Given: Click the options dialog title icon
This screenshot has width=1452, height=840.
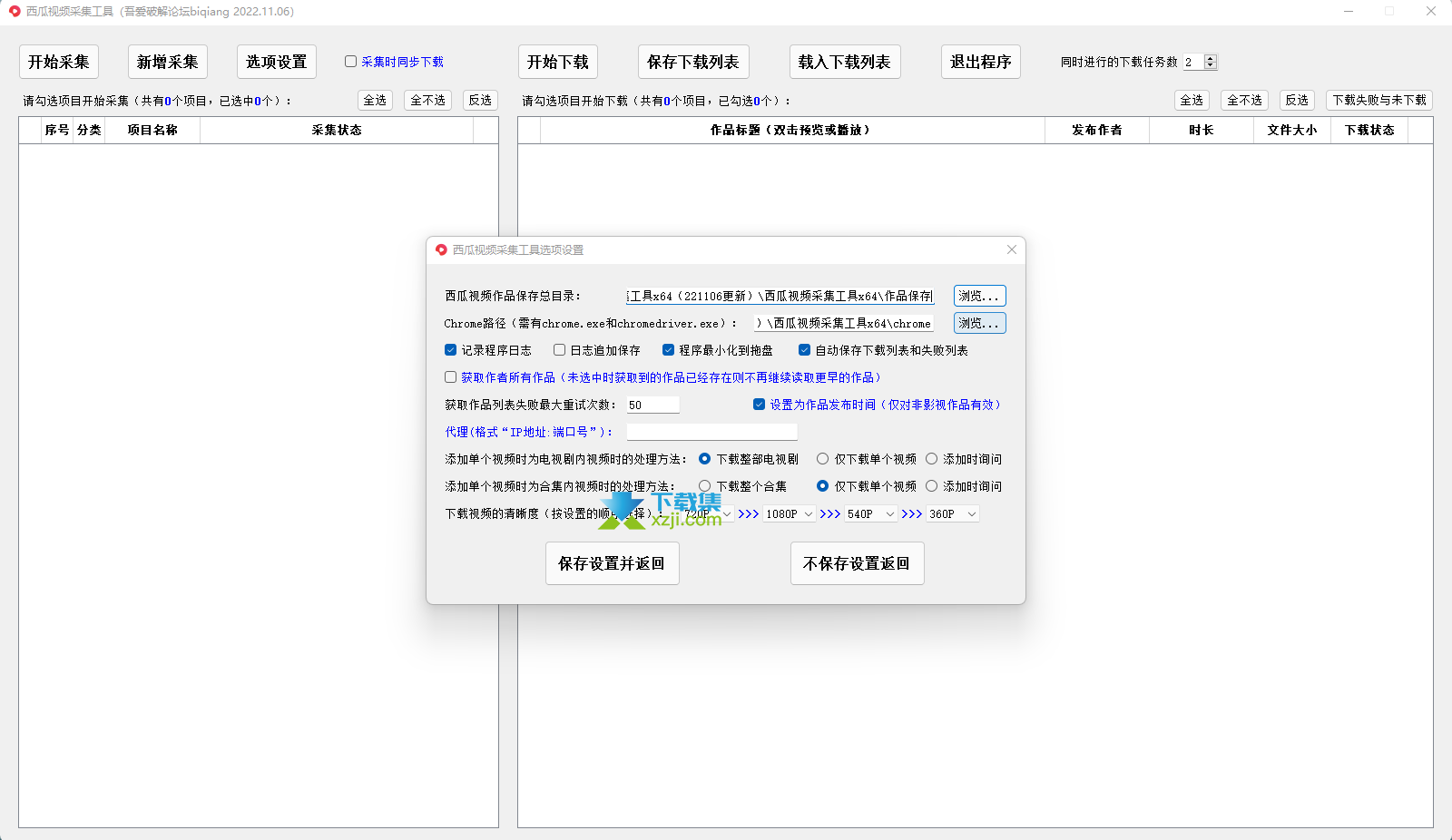Looking at the screenshot, I should pyautogui.click(x=441, y=249).
